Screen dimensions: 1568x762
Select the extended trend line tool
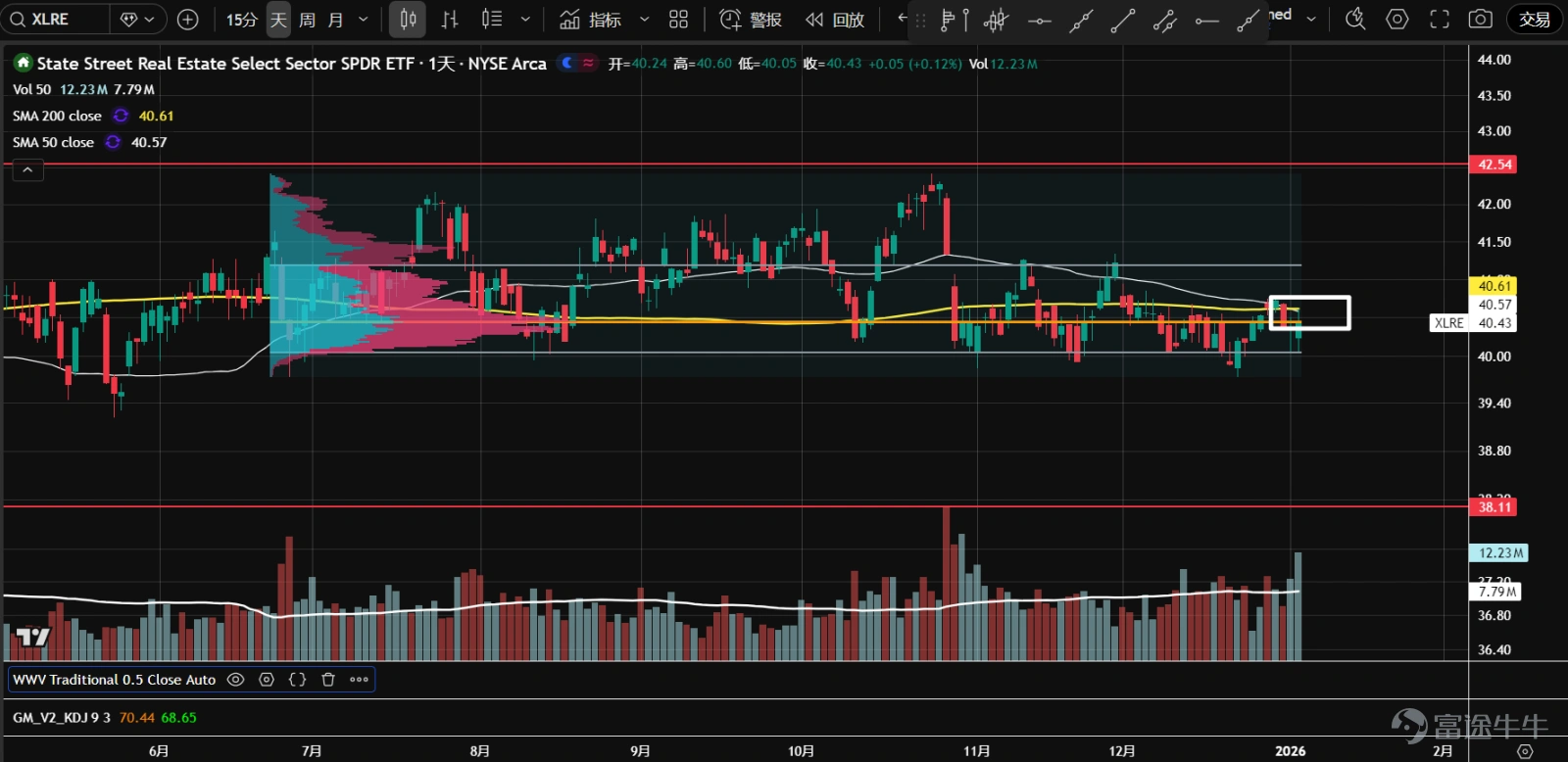point(1081,20)
